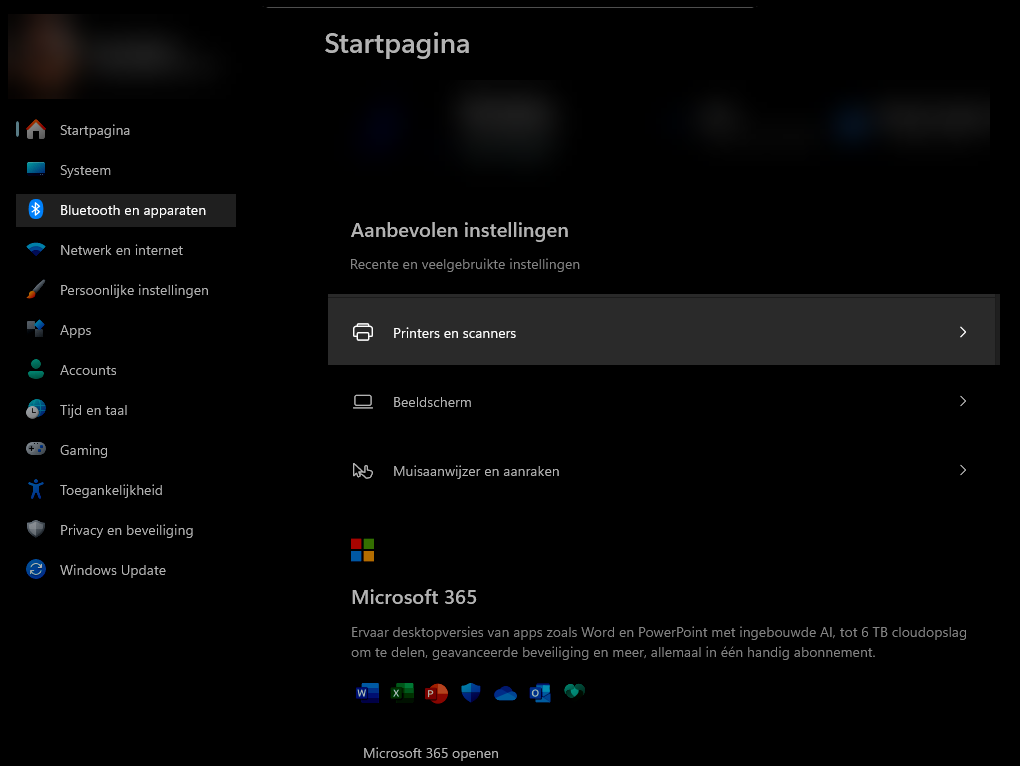Click the Toegankelijkheid accessibility figure icon
The height and width of the screenshot is (766, 1020).
pyautogui.click(x=36, y=490)
